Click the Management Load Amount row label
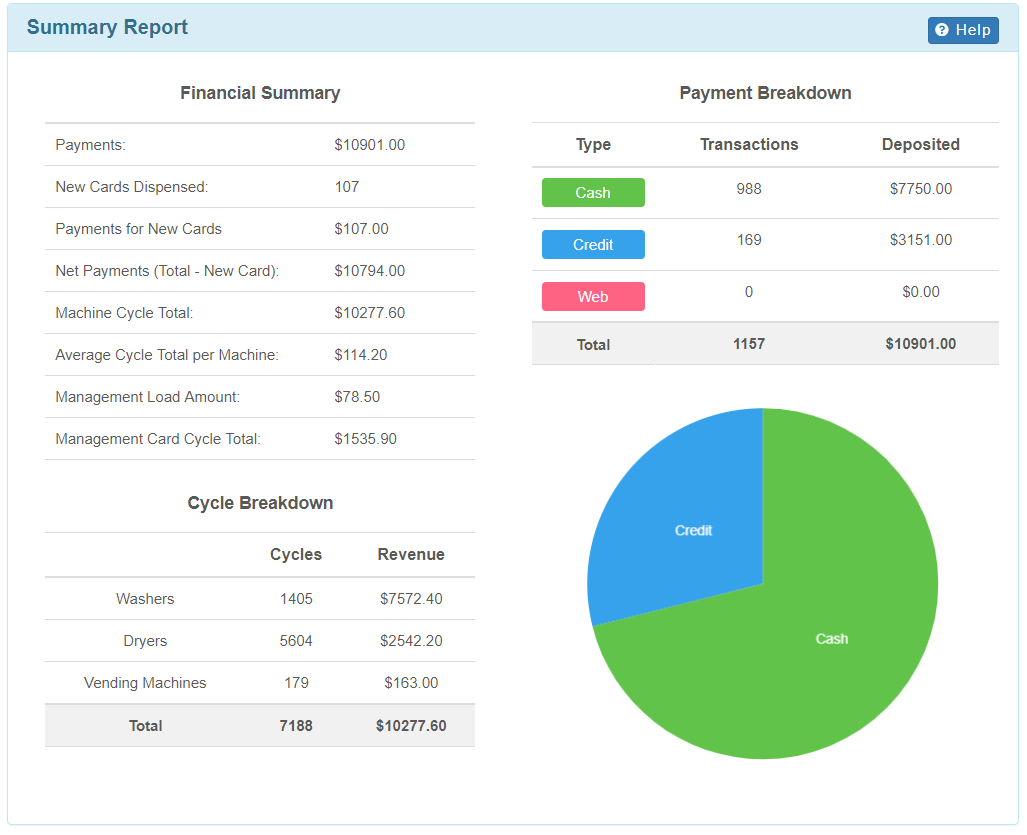 pos(147,397)
